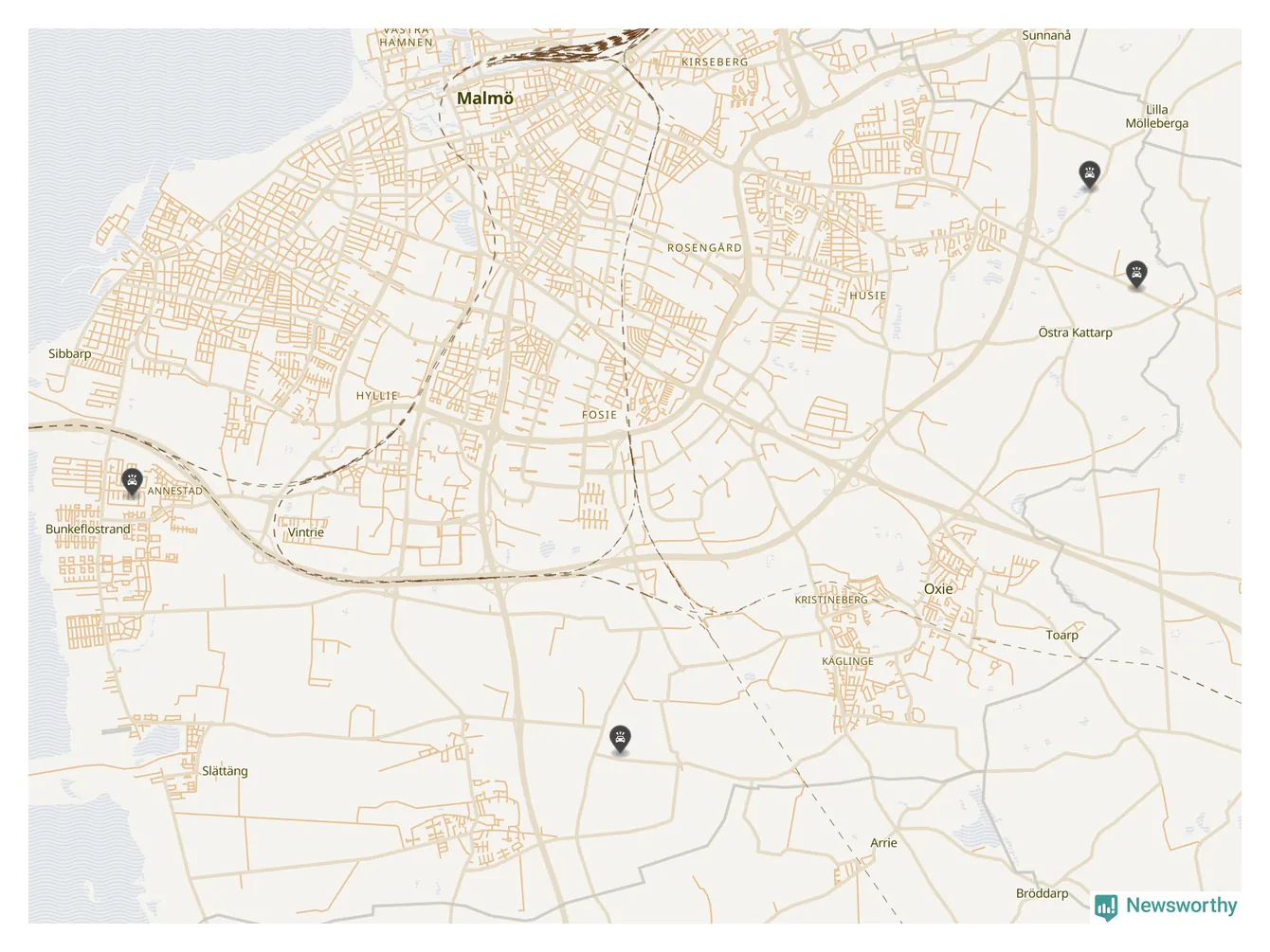Click the Bröddarp label
The image size is (1270, 952).
coord(1042,894)
